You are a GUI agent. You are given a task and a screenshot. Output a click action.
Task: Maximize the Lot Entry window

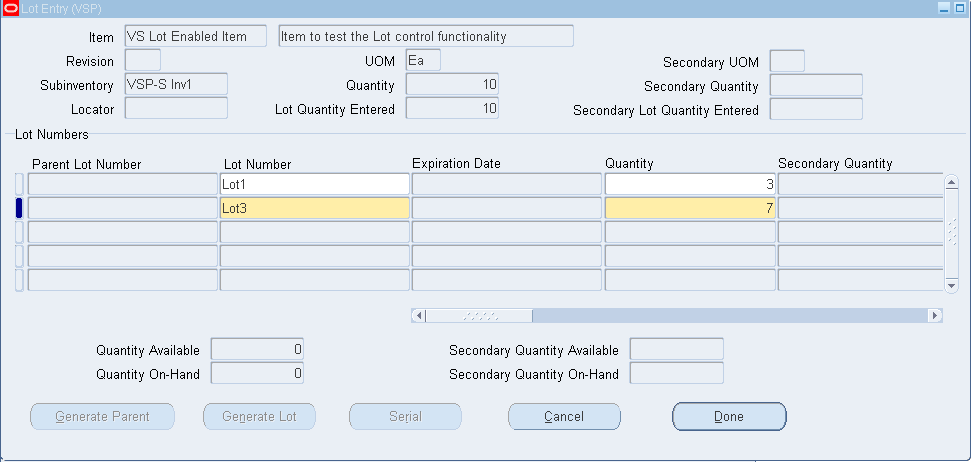tap(959, 8)
